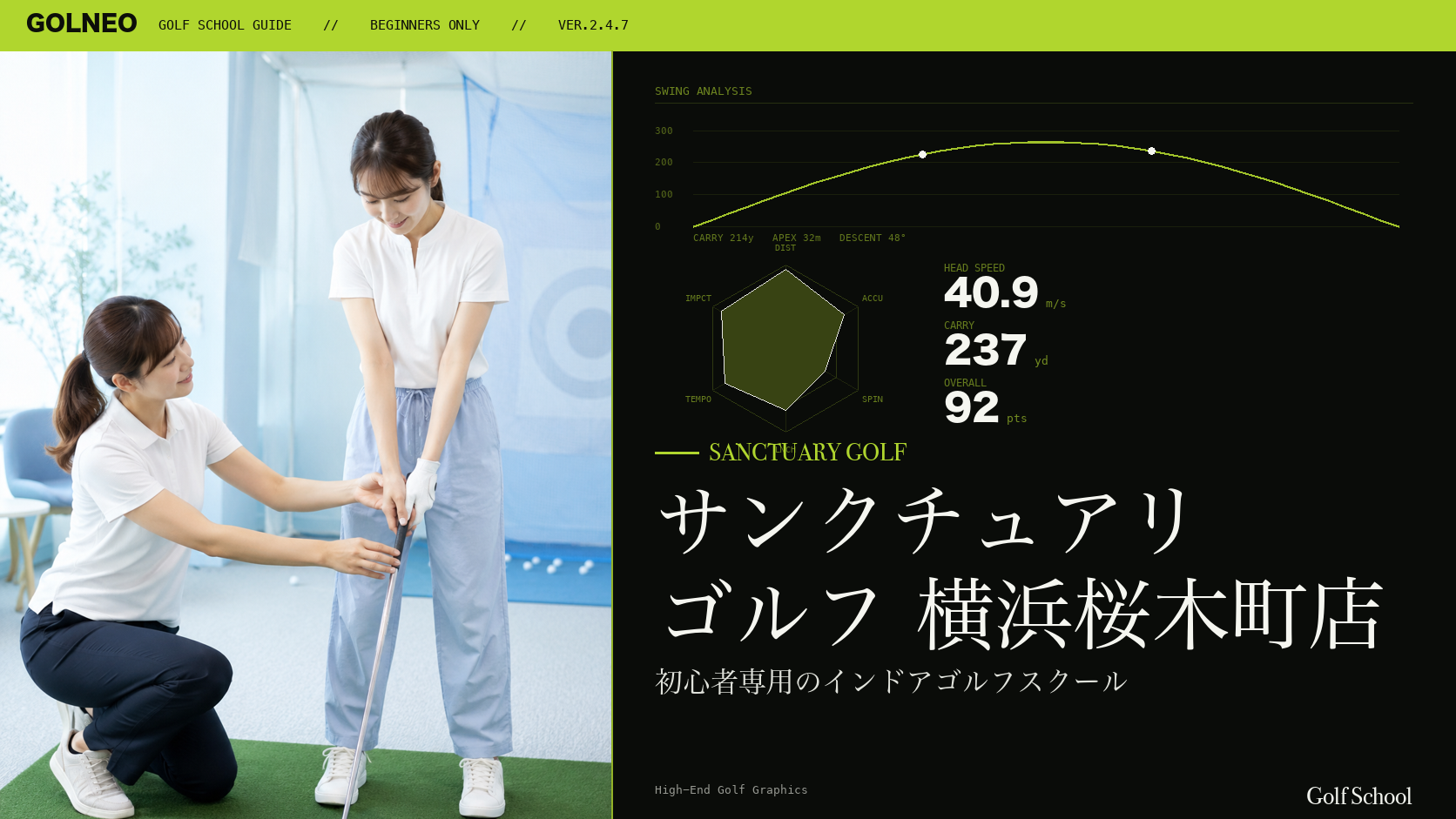Click the BEGINNERS ONLY header text
This screenshot has width=1456, height=819.
(425, 25)
